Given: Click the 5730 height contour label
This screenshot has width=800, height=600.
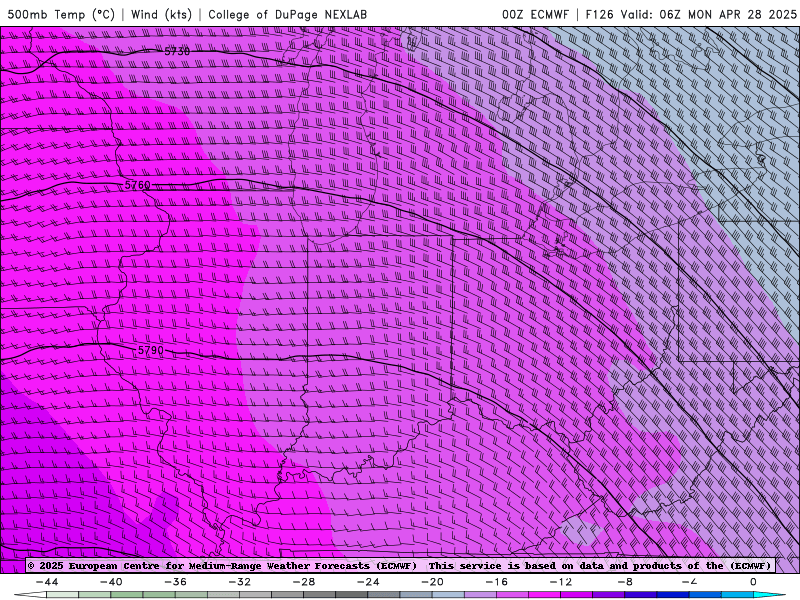Looking at the screenshot, I should (x=177, y=52).
